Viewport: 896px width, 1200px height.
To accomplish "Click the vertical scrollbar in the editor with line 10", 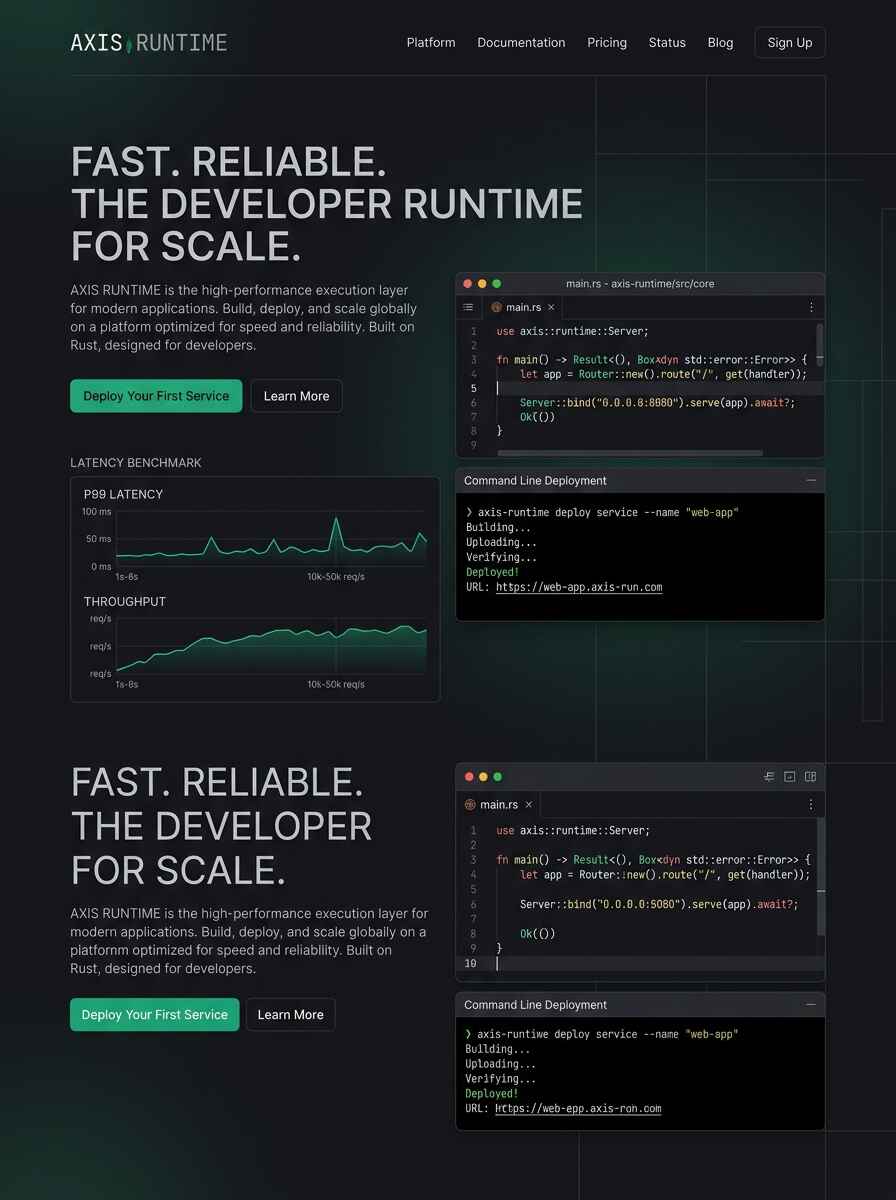I will point(821,875).
